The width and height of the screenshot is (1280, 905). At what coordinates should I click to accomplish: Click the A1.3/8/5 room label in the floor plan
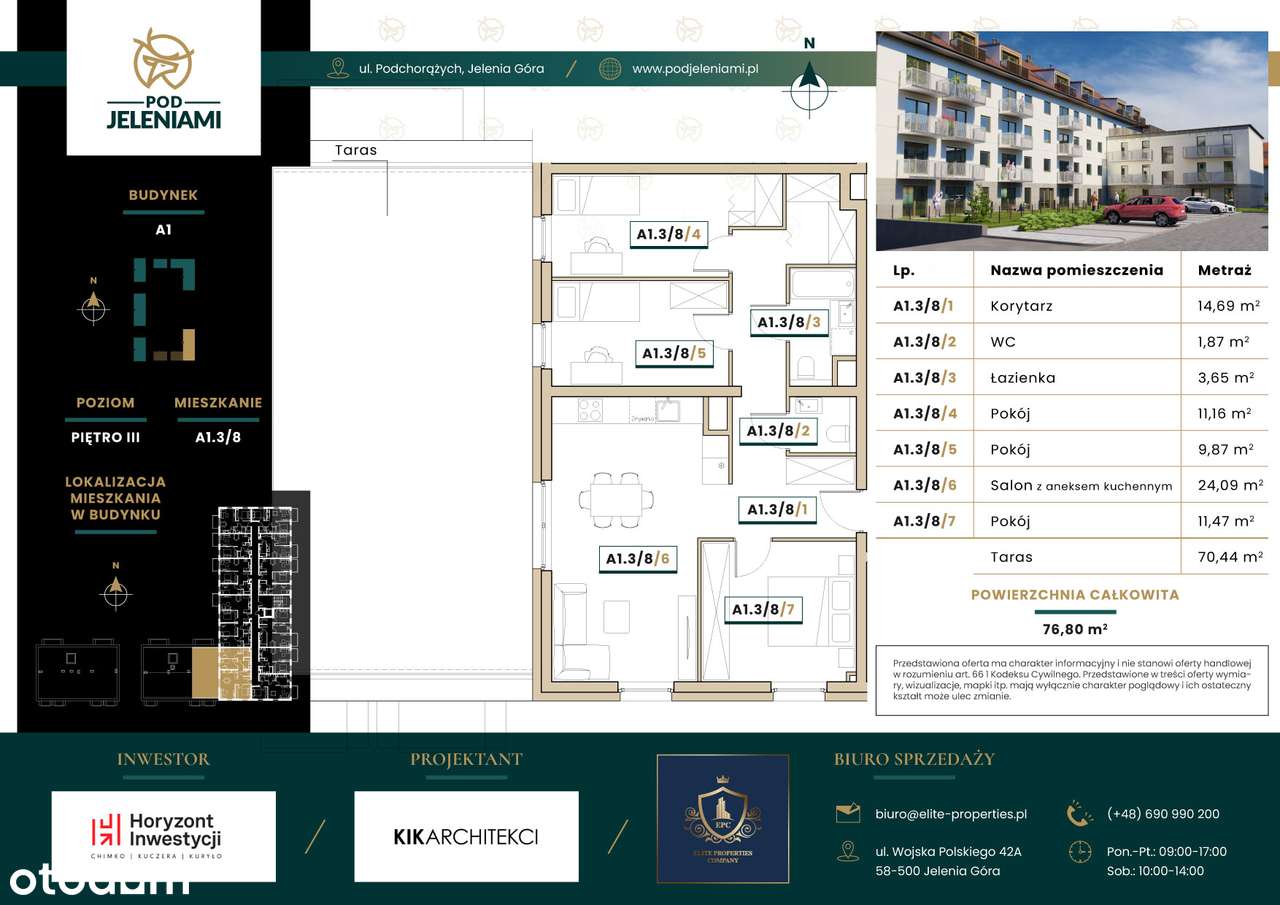pyautogui.click(x=674, y=353)
